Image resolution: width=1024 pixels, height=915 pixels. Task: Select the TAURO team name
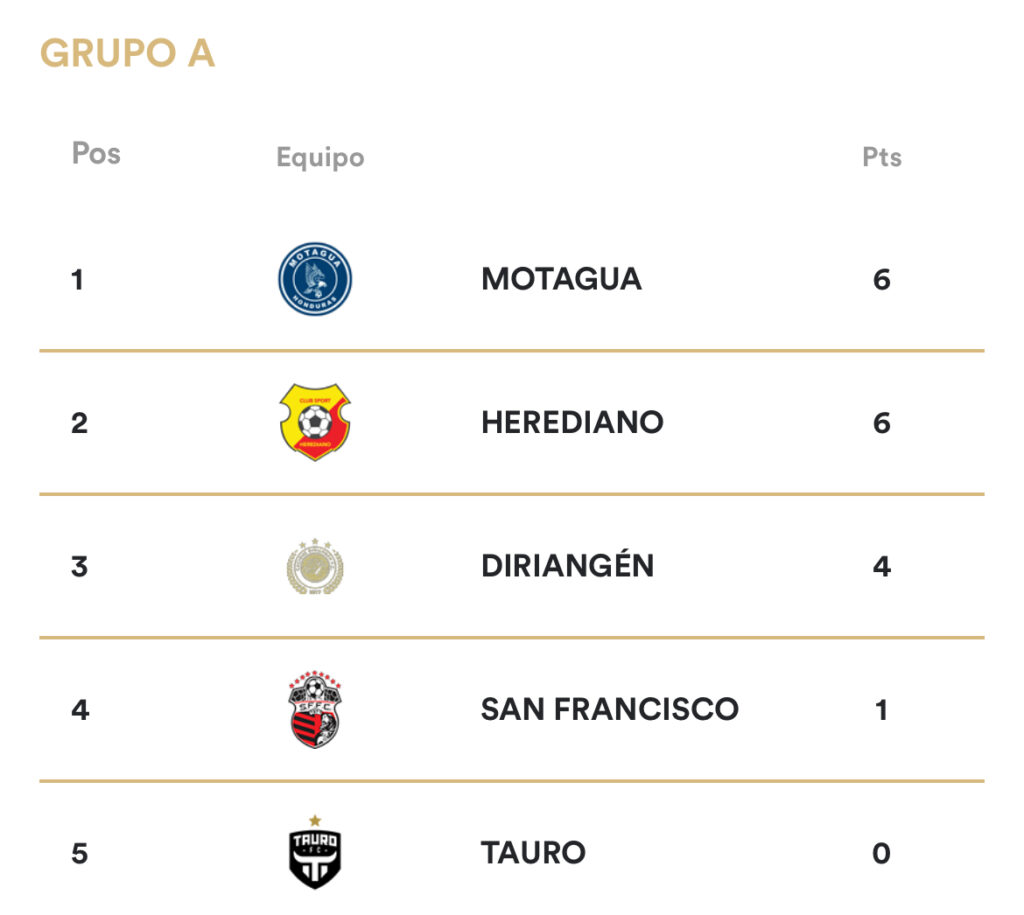[x=533, y=853]
